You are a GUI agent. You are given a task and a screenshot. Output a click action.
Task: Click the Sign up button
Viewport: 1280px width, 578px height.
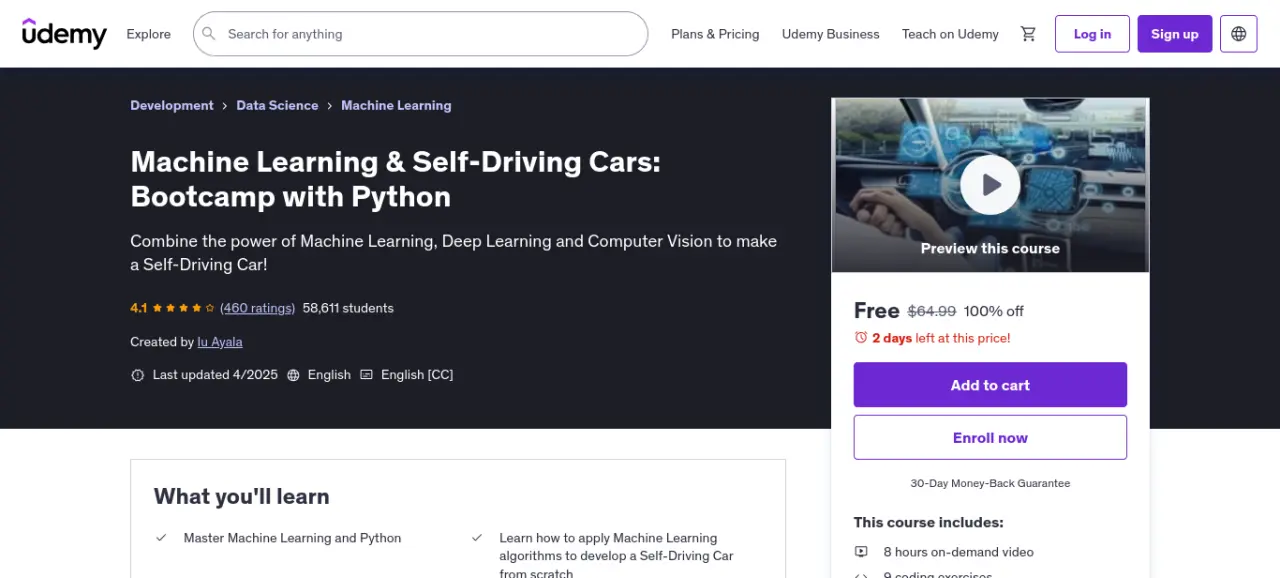pos(1175,34)
